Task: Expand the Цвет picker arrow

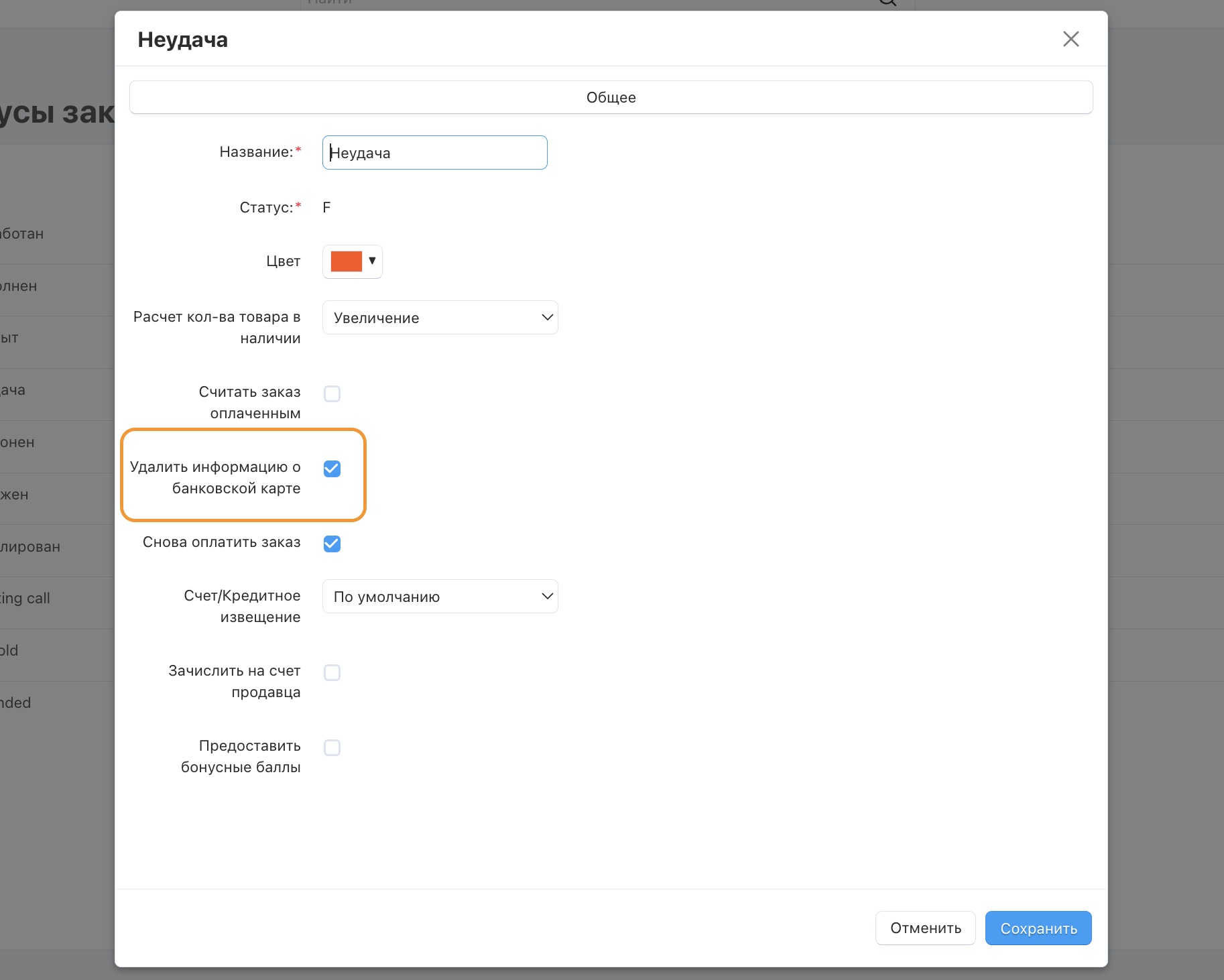Action: click(x=372, y=261)
